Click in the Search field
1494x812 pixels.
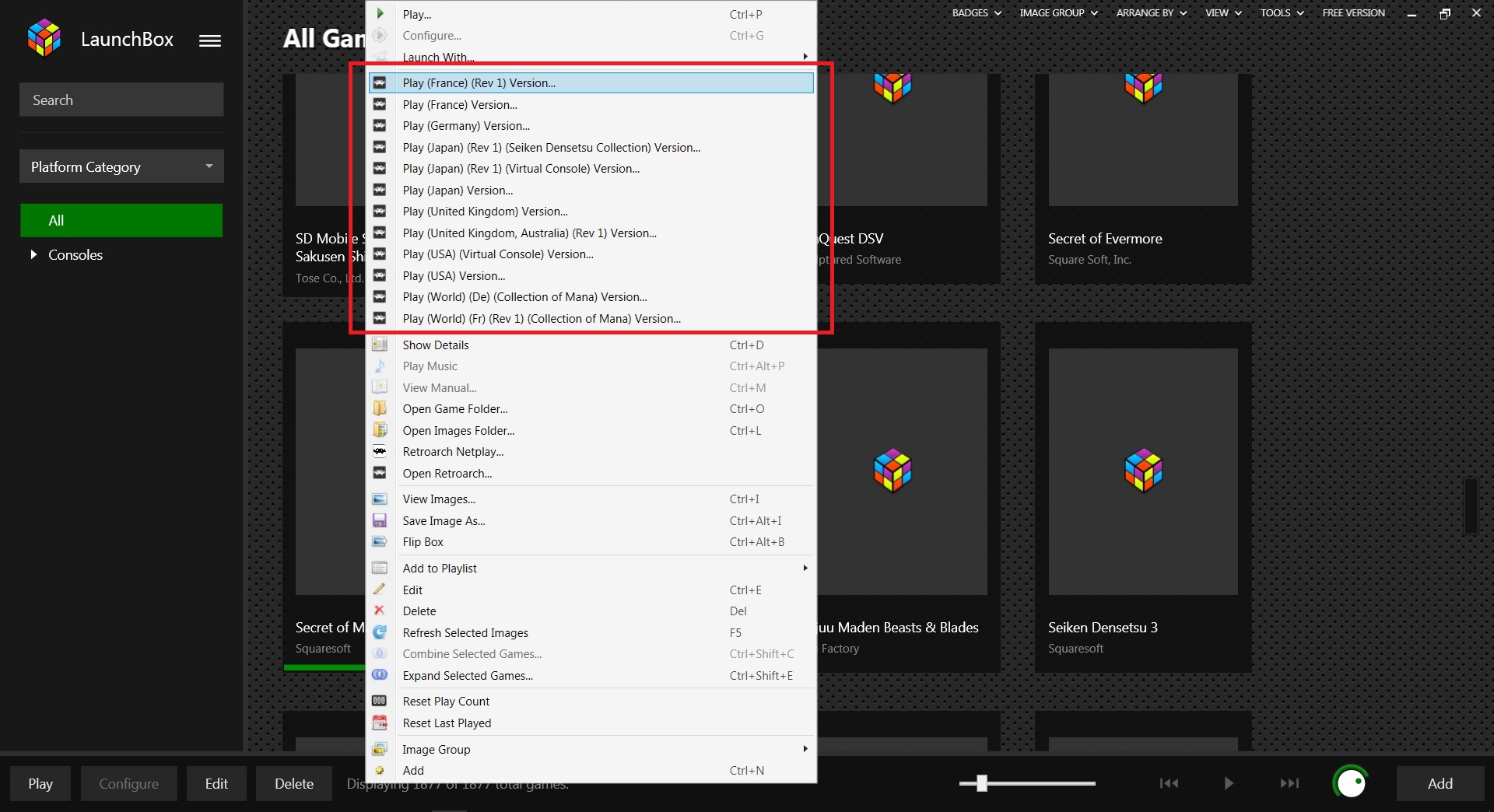(x=121, y=100)
